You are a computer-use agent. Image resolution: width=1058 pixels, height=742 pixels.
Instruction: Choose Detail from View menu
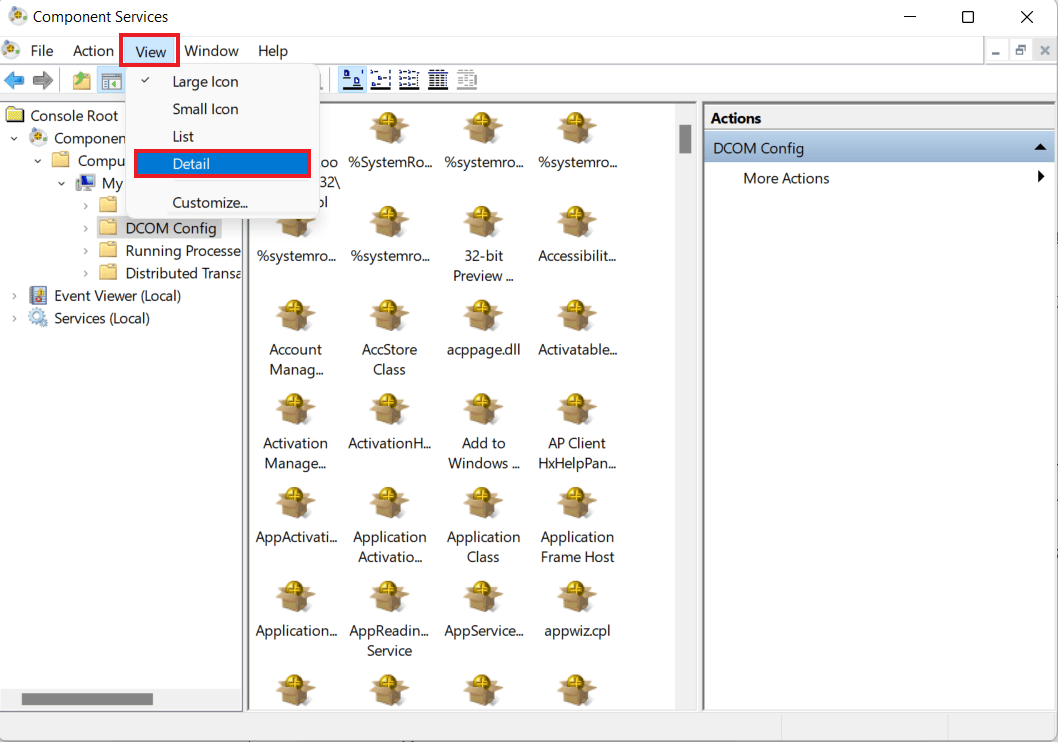click(222, 164)
